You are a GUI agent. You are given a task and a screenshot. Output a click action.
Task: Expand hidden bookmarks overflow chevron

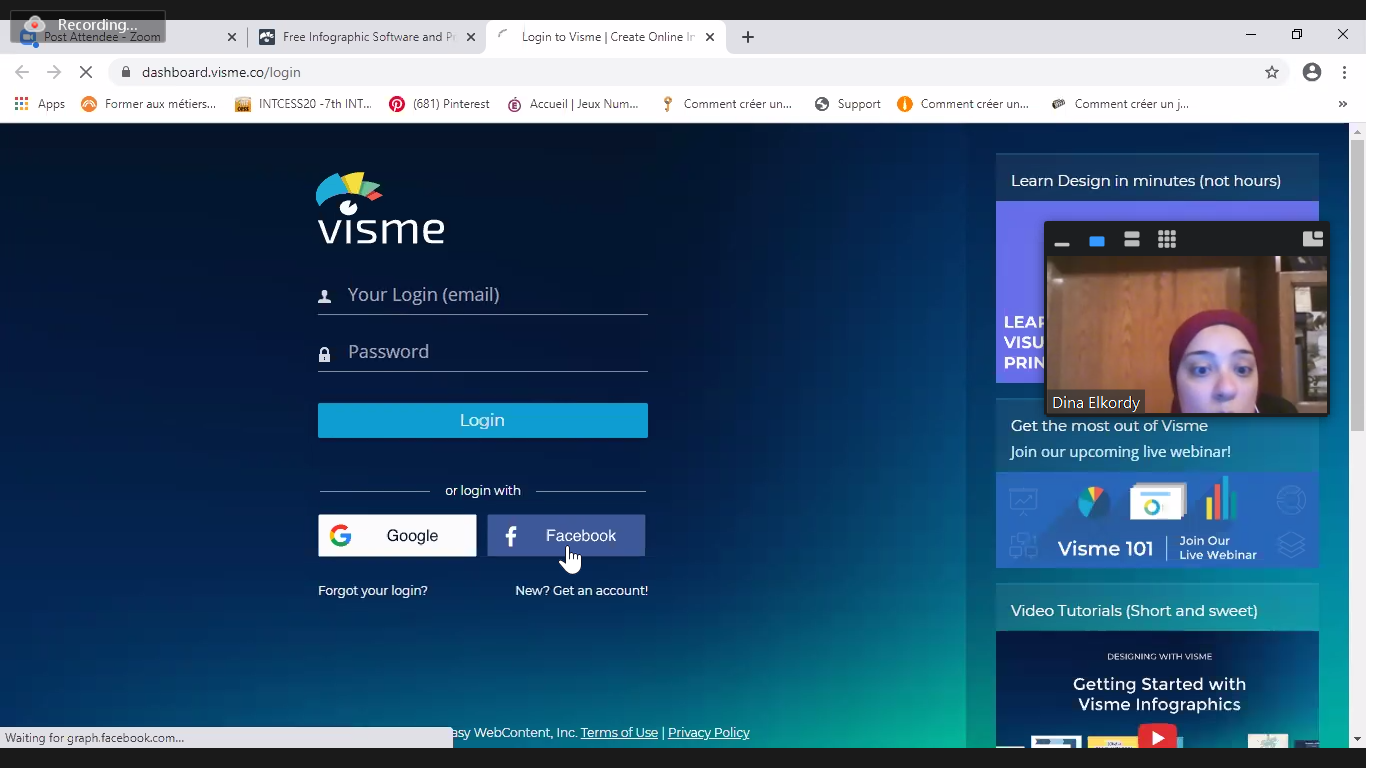click(x=1342, y=104)
